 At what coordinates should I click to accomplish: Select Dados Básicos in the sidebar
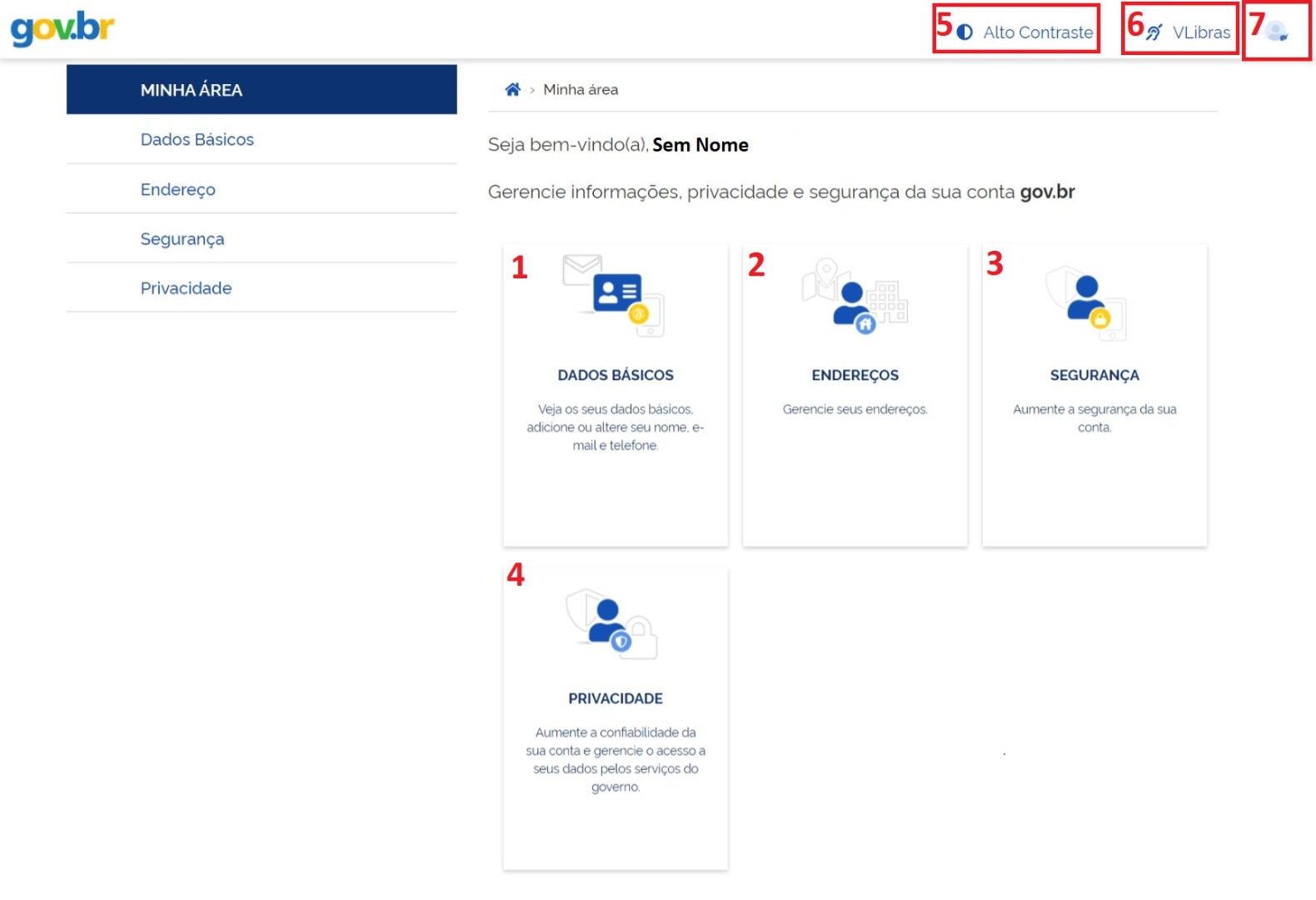point(197,140)
